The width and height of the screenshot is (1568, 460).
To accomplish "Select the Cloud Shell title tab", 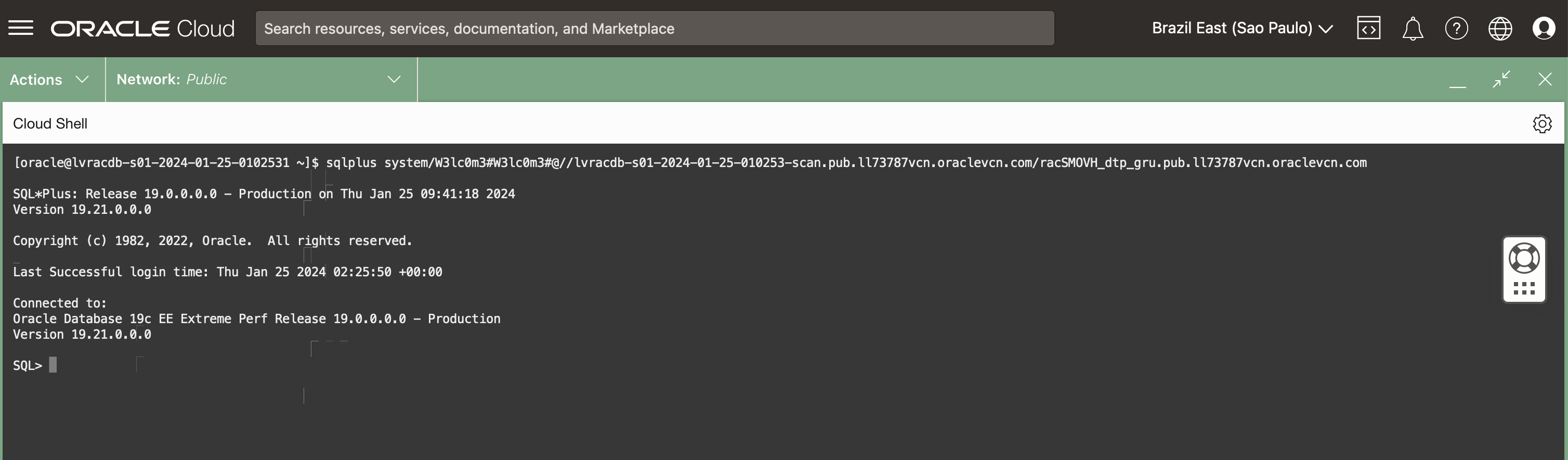I will click(50, 124).
